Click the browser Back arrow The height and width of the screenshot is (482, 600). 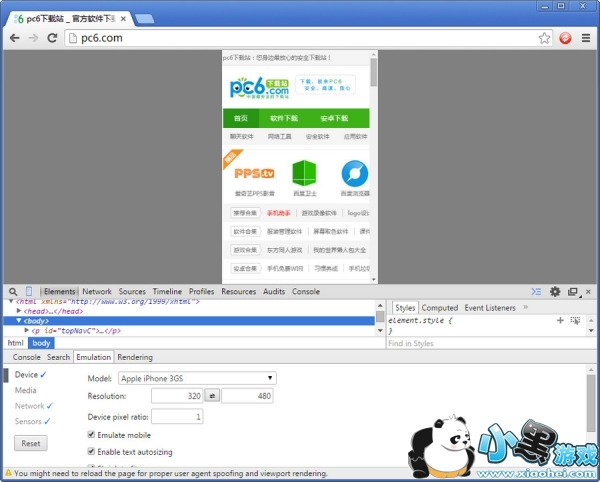pyautogui.click(x=15, y=38)
